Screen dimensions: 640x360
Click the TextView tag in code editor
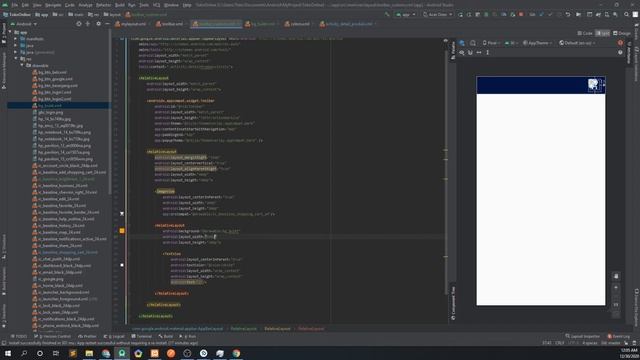(x=172, y=253)
